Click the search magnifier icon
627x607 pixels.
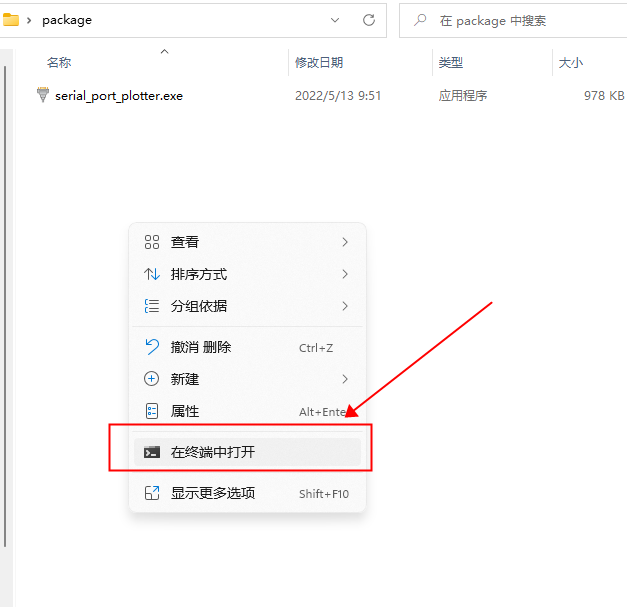[420, 20]
